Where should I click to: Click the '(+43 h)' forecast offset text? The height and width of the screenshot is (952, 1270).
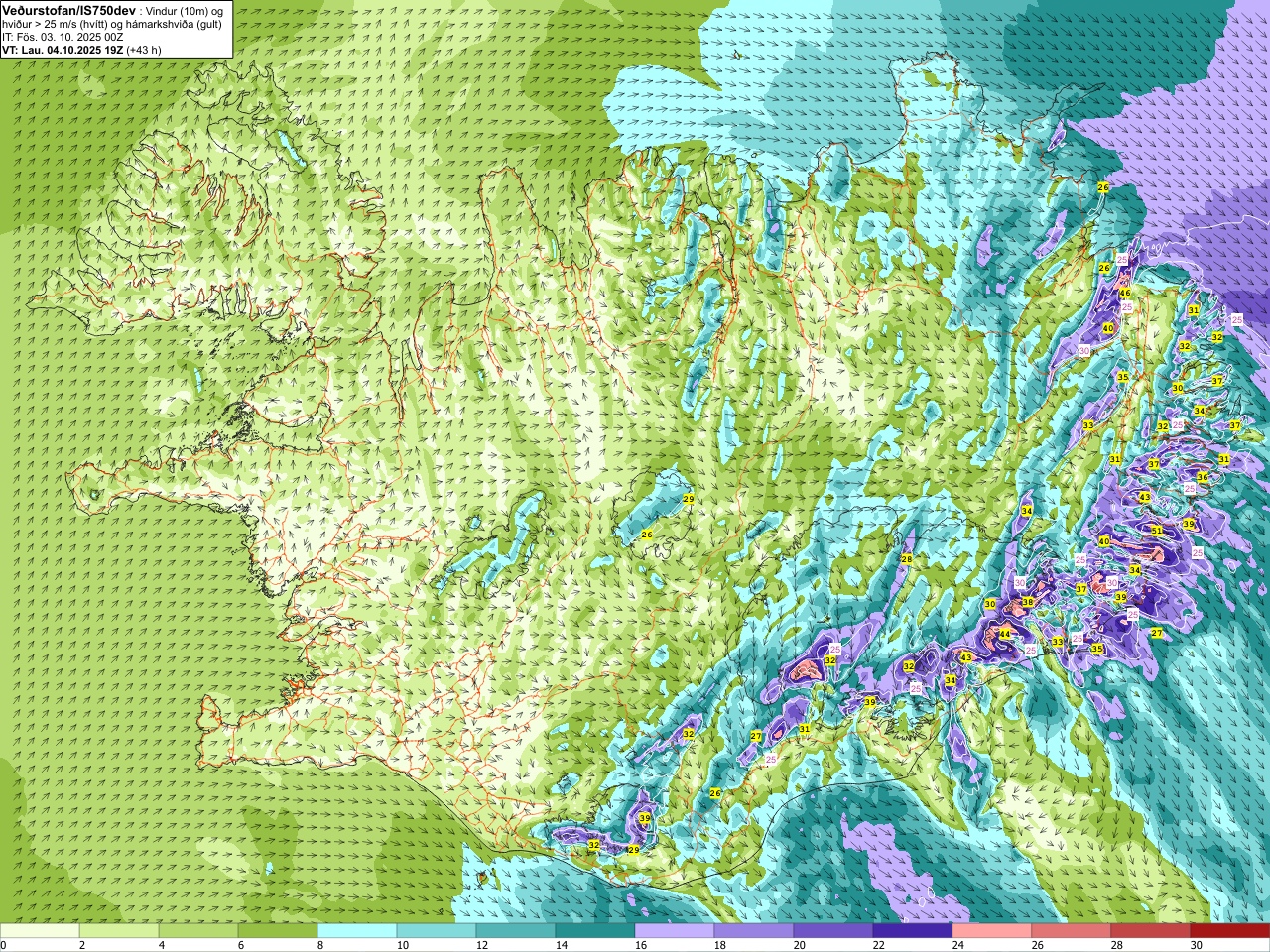(143, 49)
